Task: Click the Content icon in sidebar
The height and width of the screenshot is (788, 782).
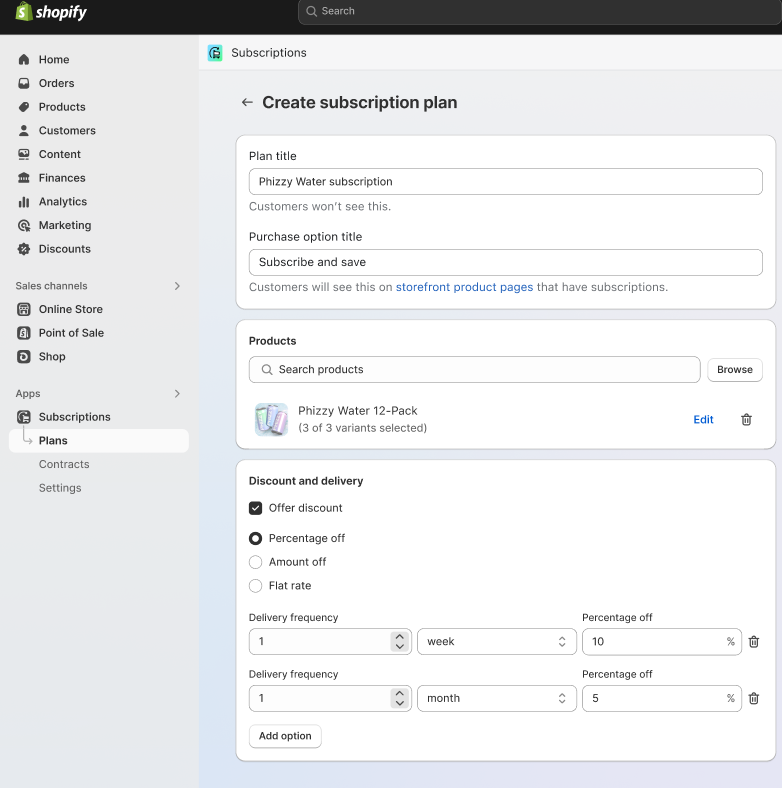Action: pos(24,154)
